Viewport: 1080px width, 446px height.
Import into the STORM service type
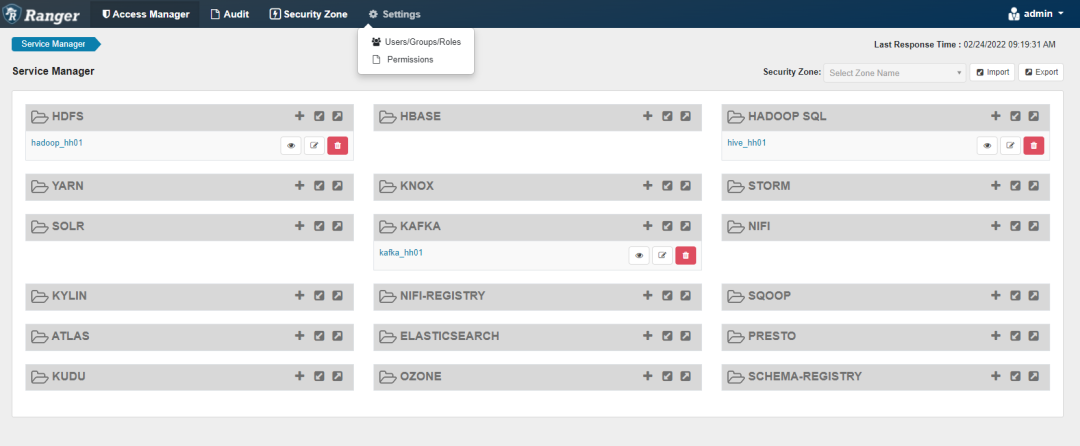click(x=1015, y=186)
